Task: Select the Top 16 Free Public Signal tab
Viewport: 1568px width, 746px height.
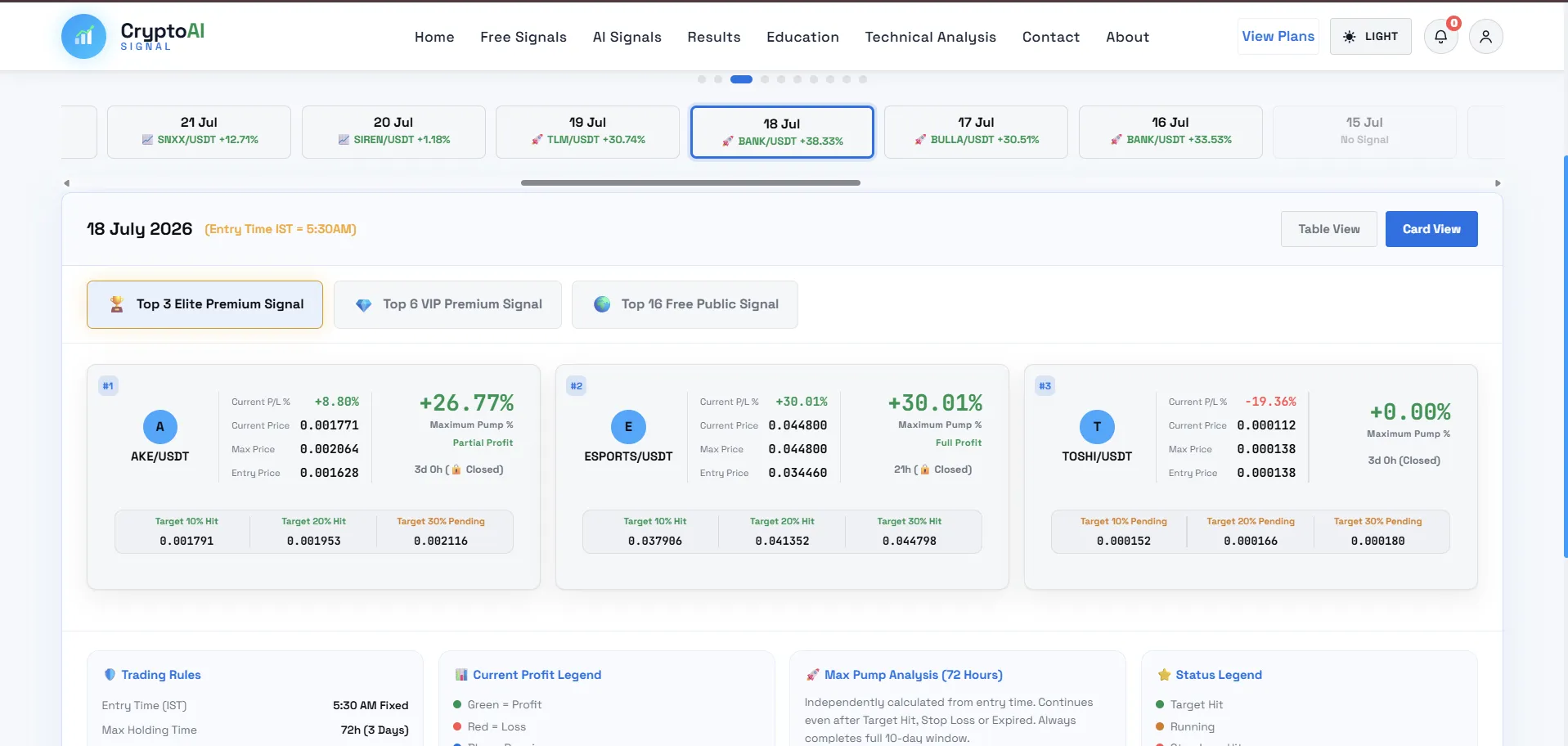Action: (685, 304)
